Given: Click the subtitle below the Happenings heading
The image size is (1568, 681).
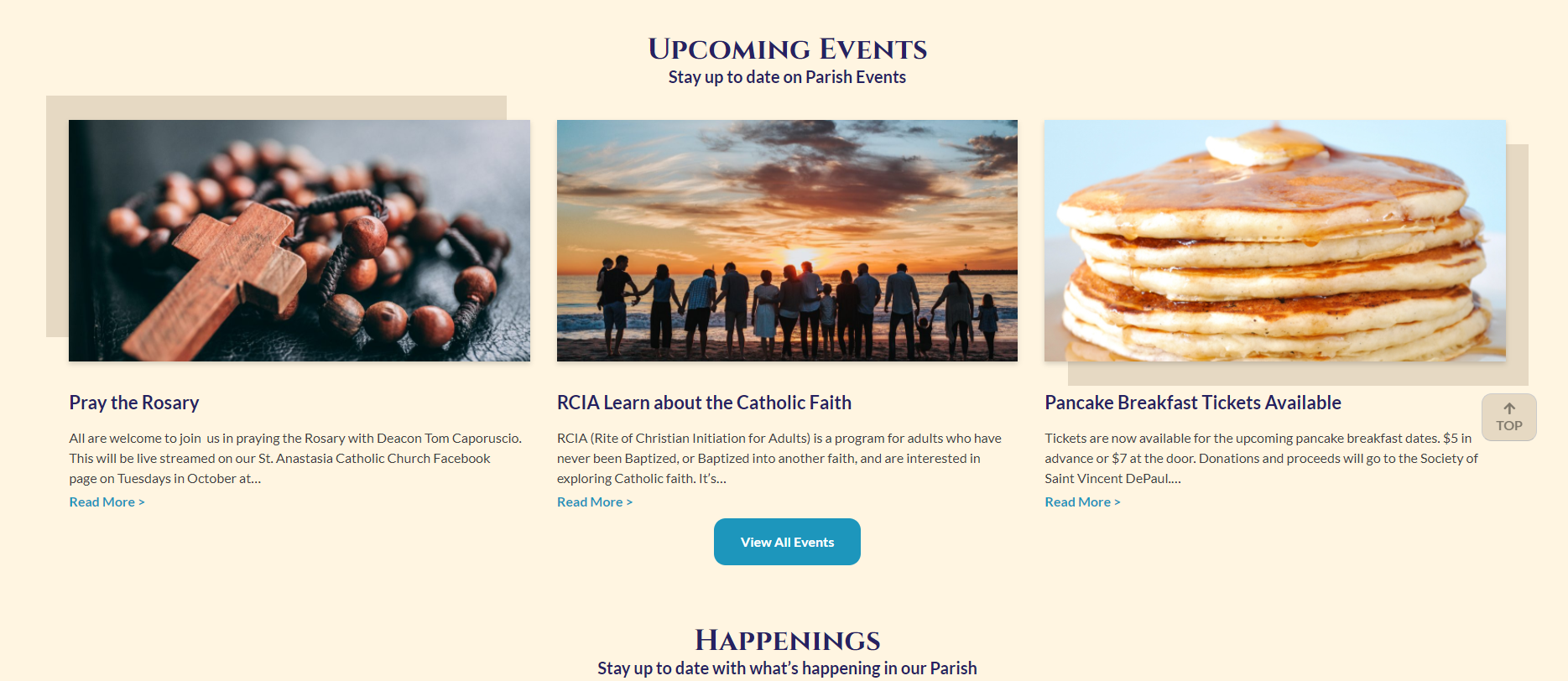Looking at the screenshot, I should [x=787, y=668].
